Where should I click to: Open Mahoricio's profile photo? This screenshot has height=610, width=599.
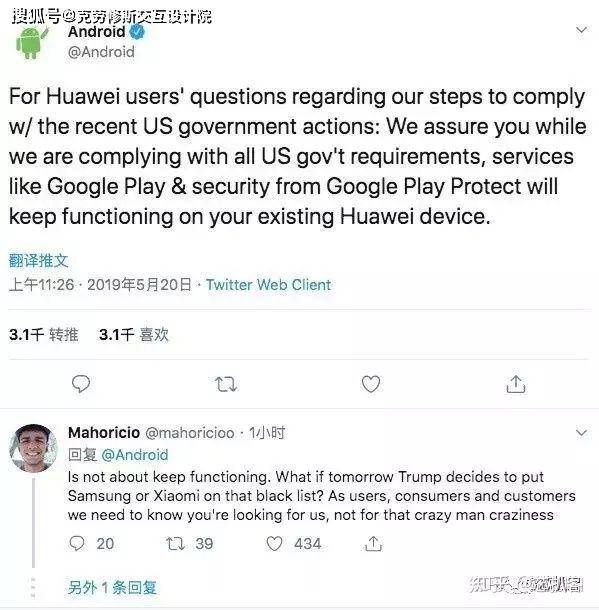33,448
